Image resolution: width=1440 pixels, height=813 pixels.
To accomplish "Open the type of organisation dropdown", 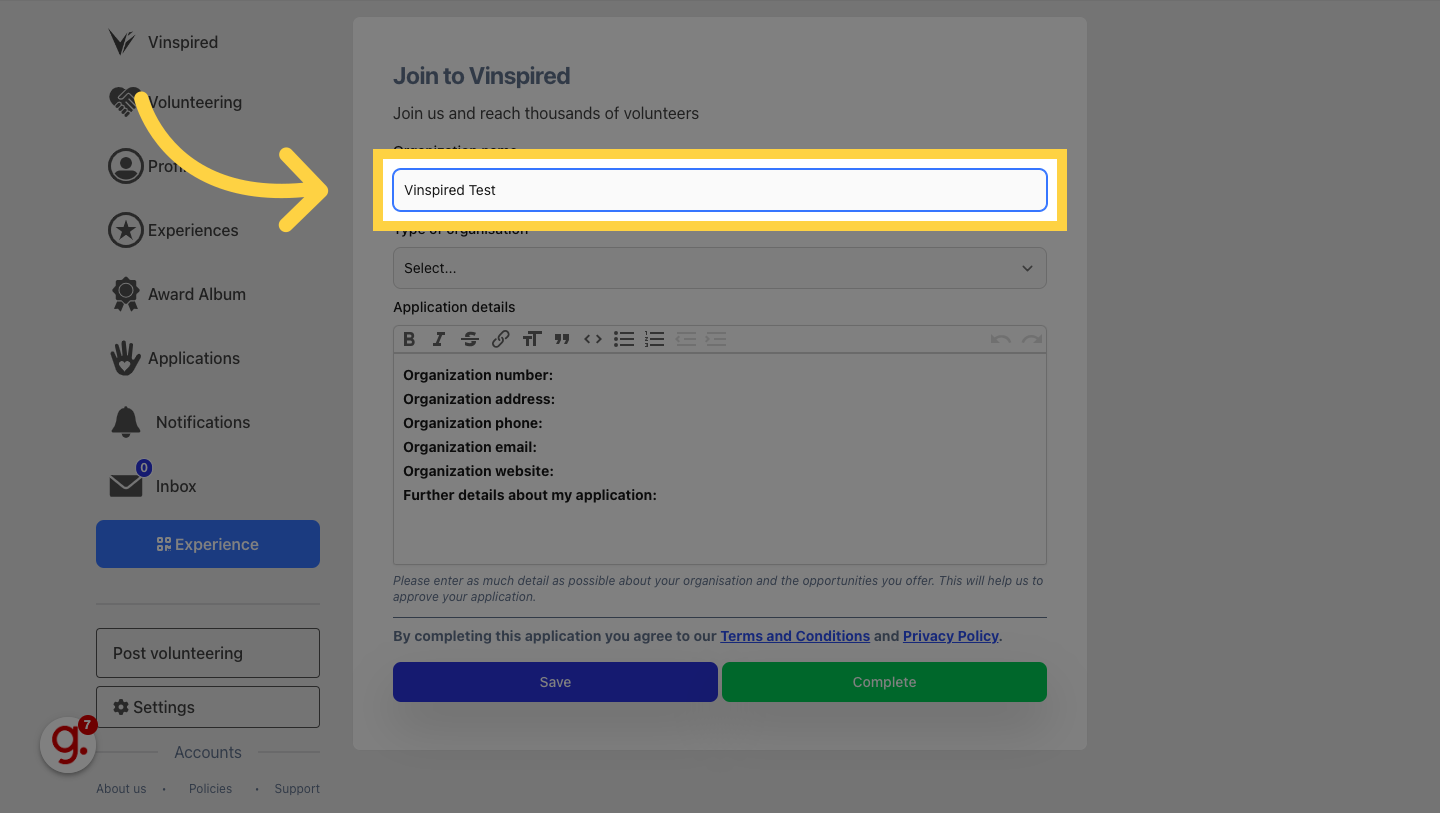I will [x=720, y=268].
